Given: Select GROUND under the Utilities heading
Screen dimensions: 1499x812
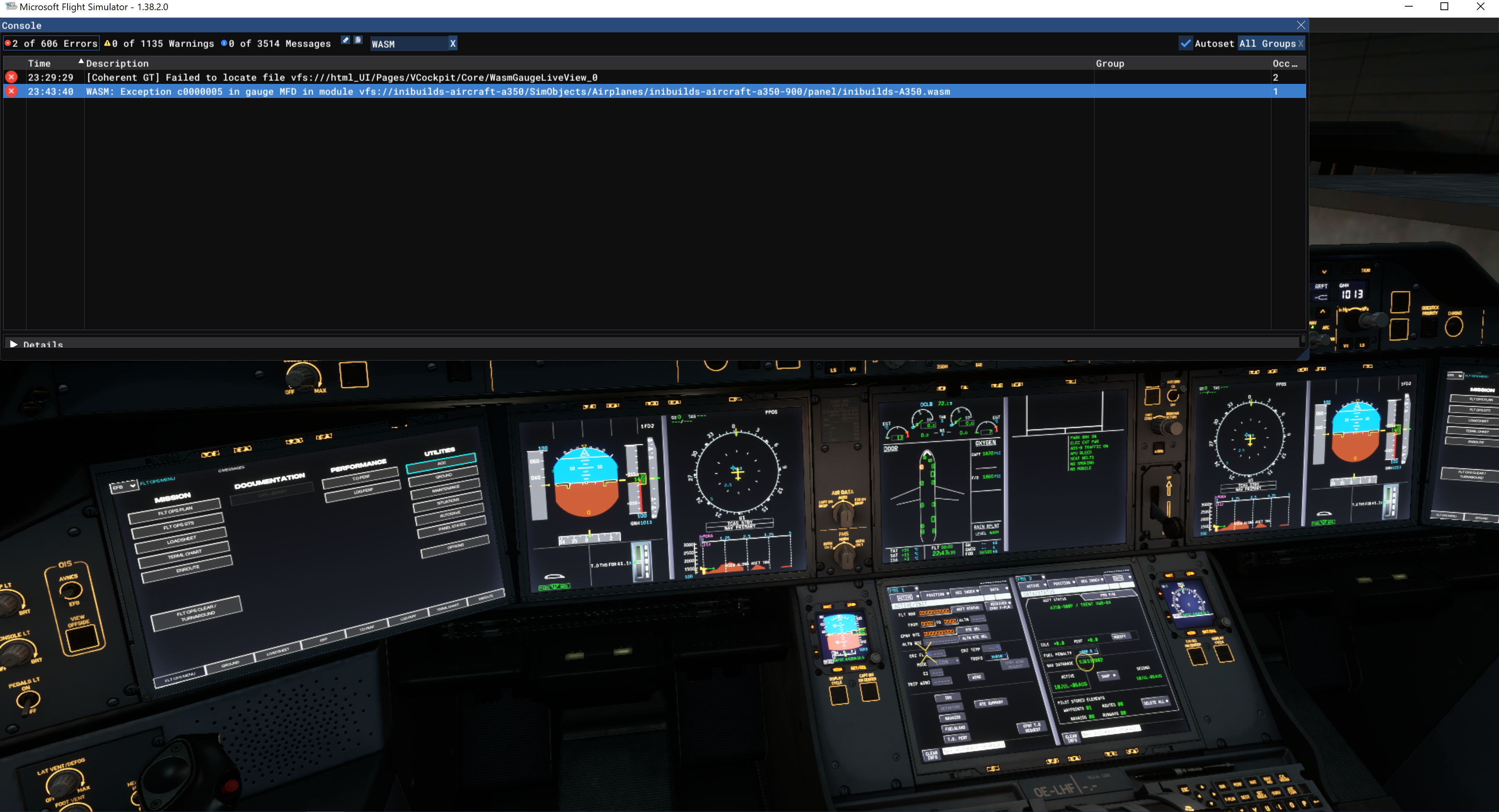Looking at the screenshot, I should (443, 476).
